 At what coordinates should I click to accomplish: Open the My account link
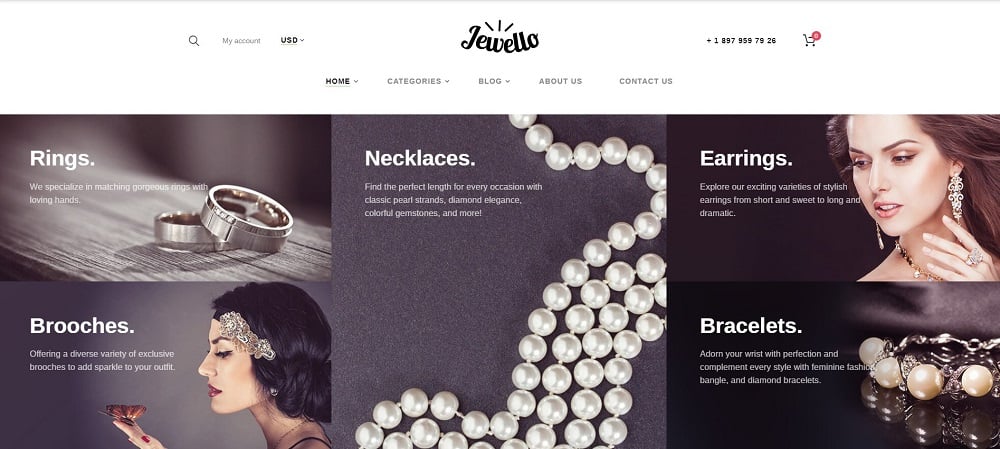241,41
